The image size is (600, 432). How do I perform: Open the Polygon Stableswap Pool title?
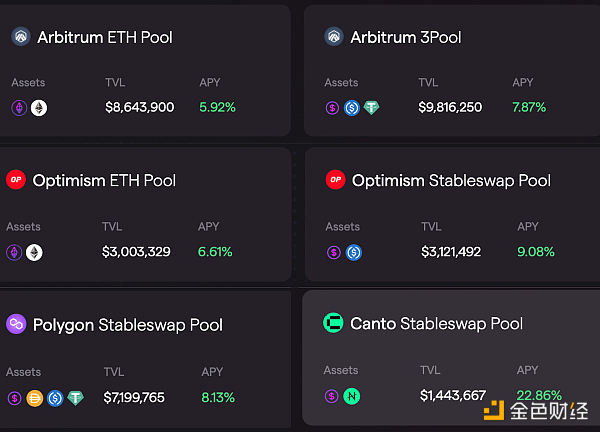pos(127,325)
